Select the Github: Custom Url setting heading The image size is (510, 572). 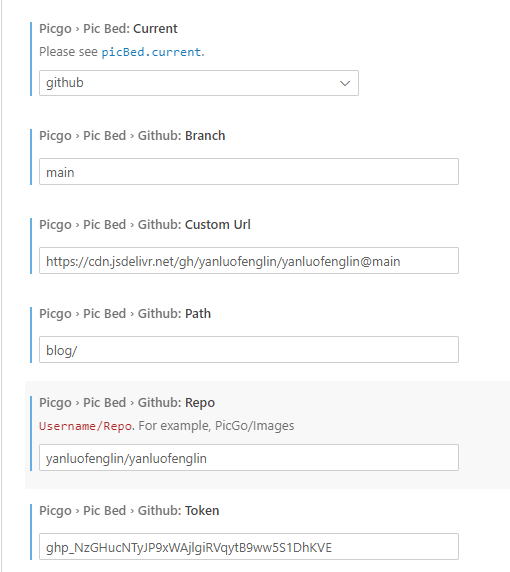pyautogui.click(x=145, y=225)
